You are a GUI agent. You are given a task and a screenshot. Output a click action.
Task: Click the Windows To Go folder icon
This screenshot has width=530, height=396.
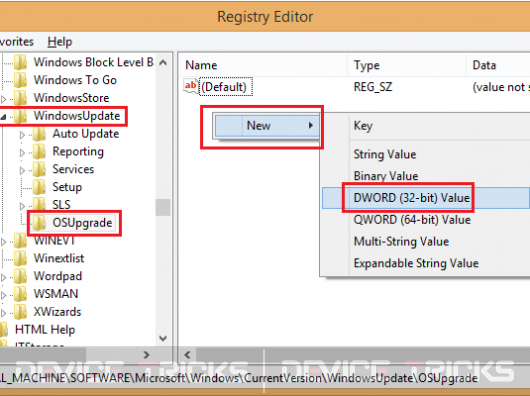[21, 80]
